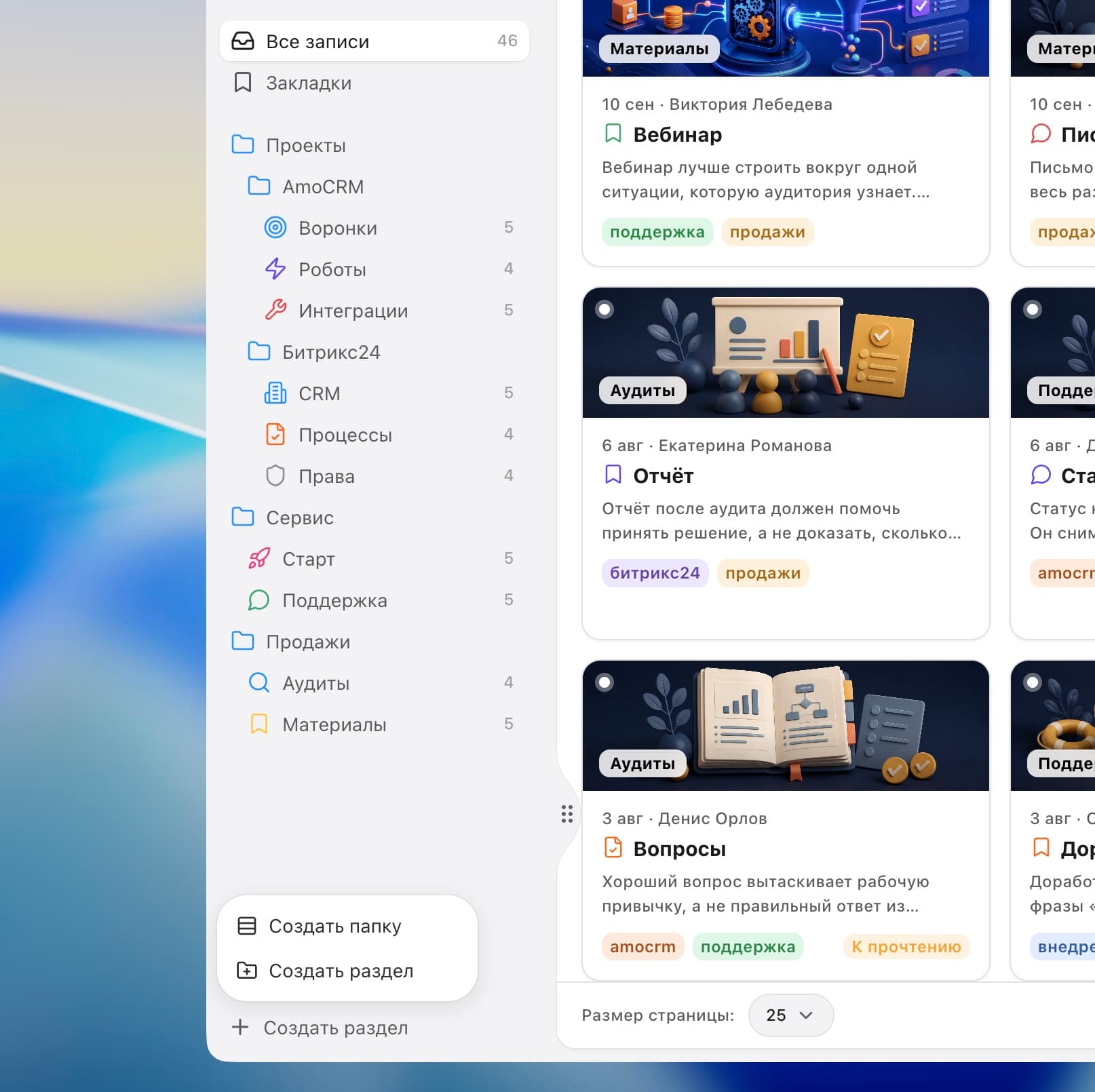Open the Вебинар card title

point(677,134)
